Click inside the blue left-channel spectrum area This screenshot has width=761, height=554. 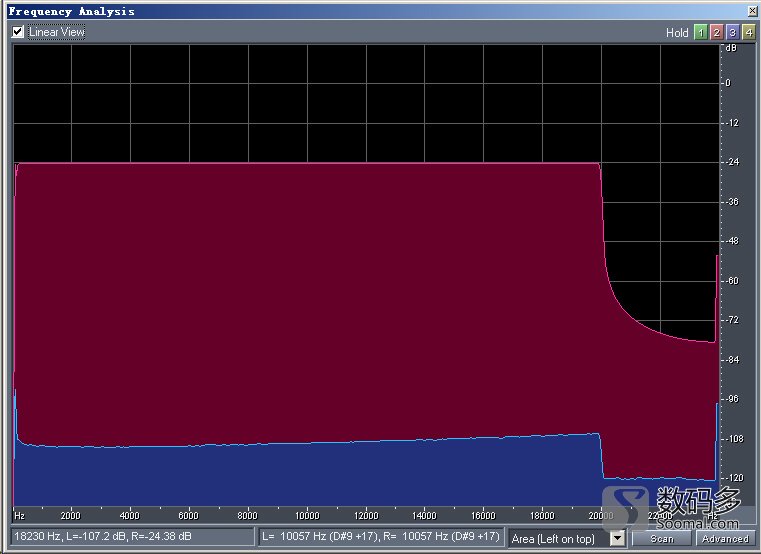point(300,475)
